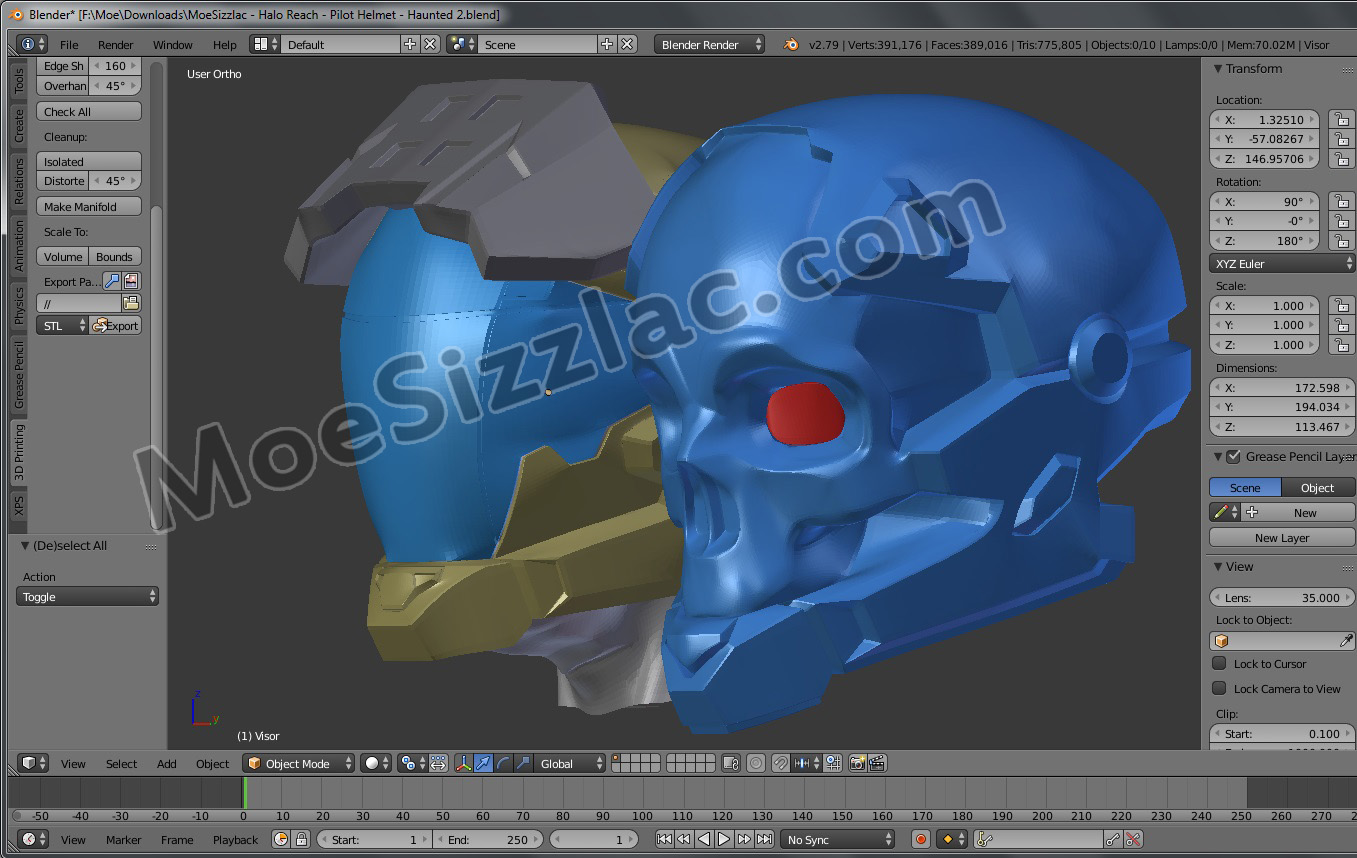The image size is (1357, 858).
Task: Click the Export button
Action: pyautogui.click(x=116, y=325)
